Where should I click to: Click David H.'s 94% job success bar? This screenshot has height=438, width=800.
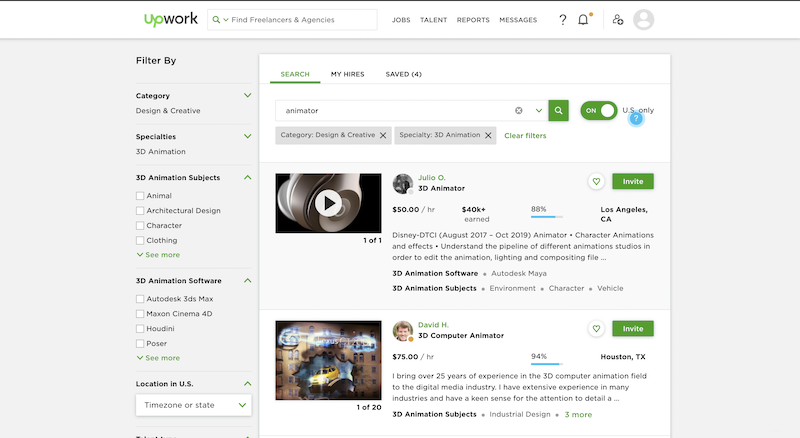[546, 364]
